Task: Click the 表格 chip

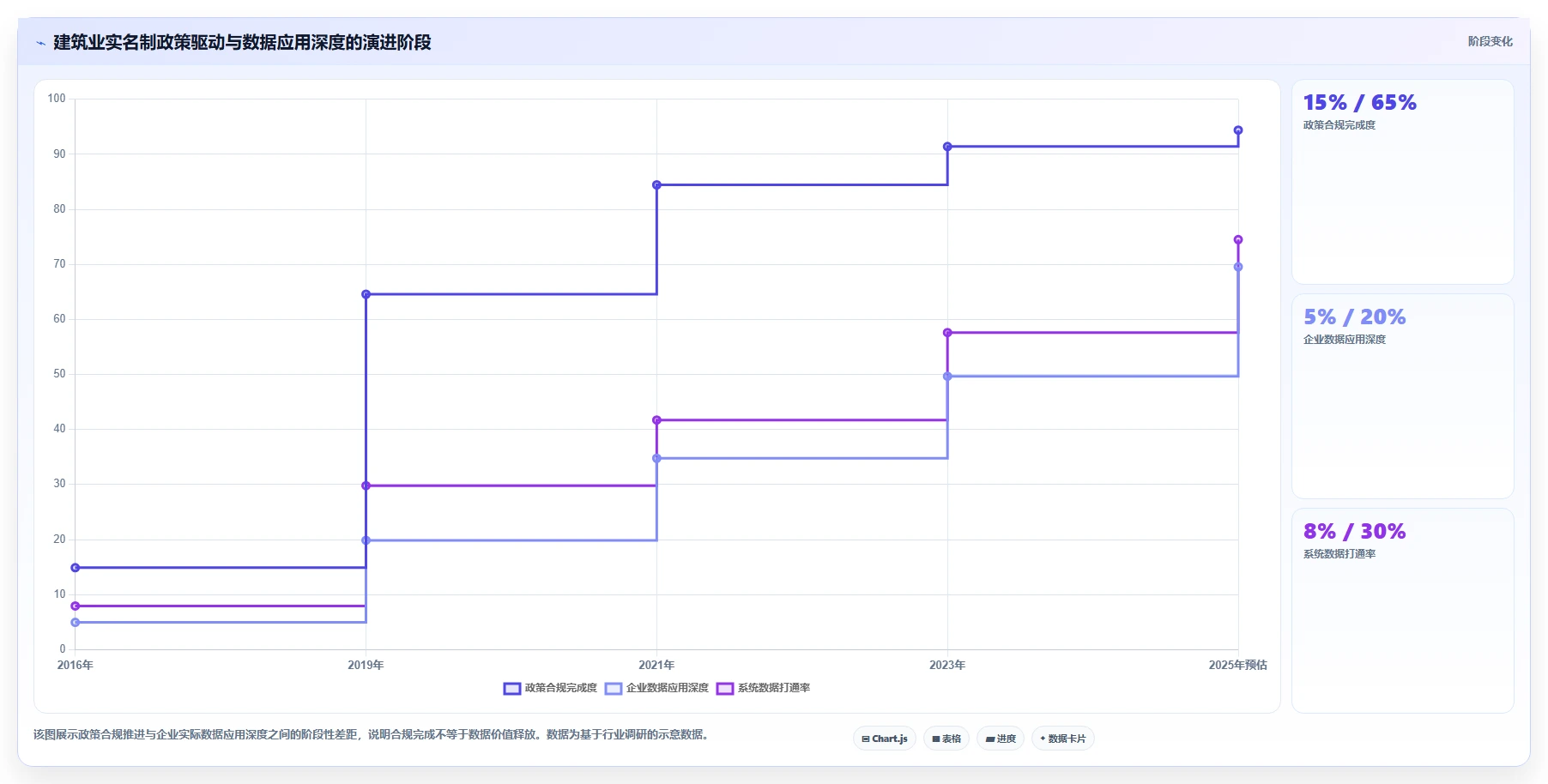Action: [946, 739]
